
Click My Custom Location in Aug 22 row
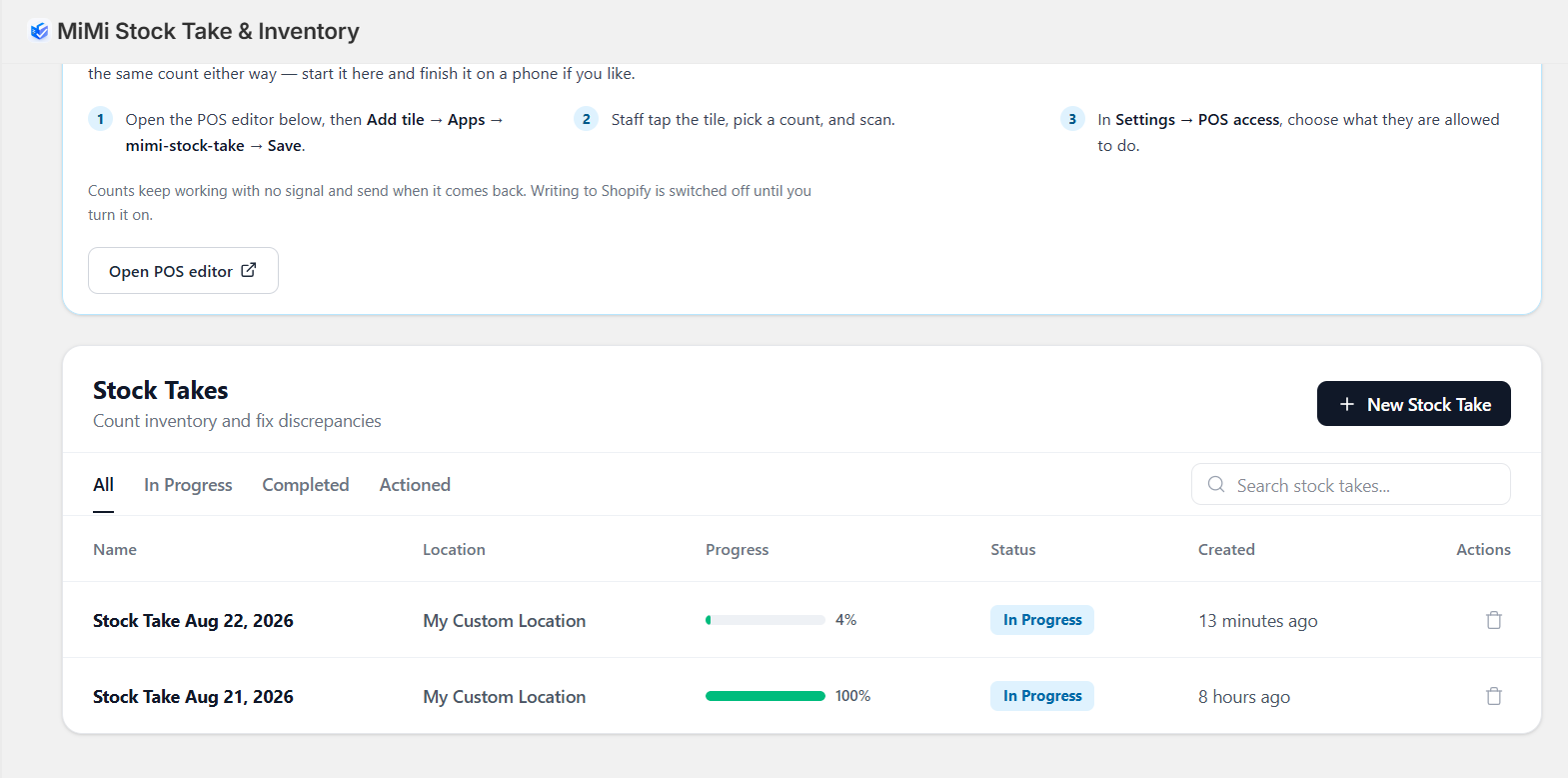pos(504,621)
